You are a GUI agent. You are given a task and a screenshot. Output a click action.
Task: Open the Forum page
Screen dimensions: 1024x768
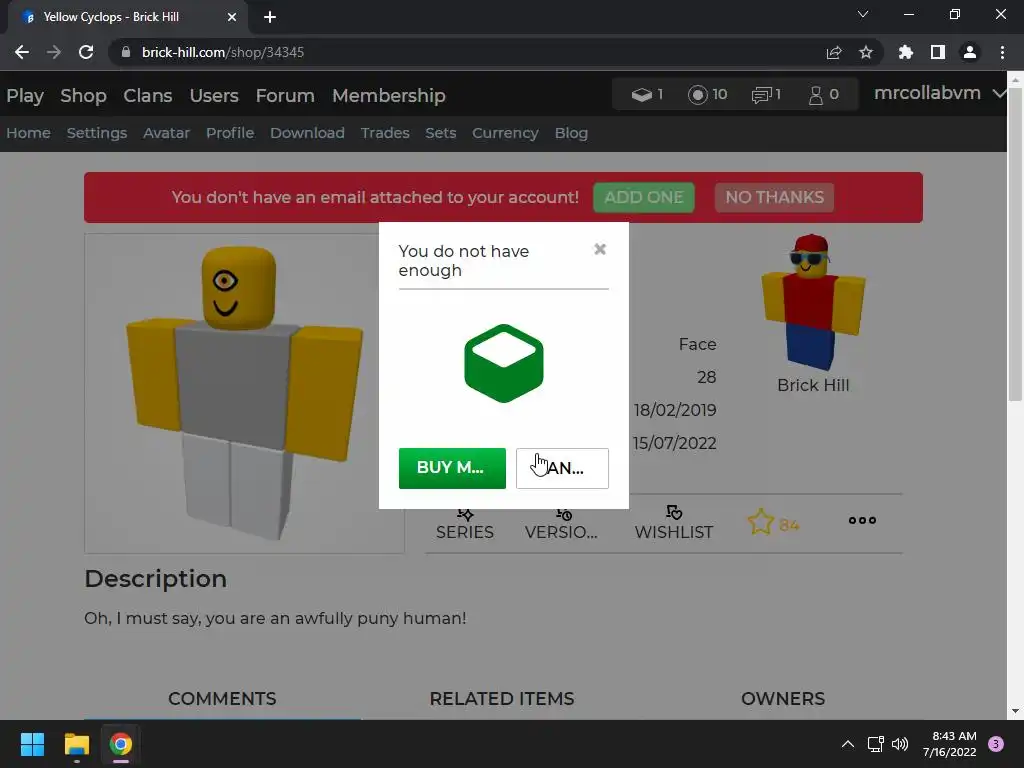[x=285, y=95]
